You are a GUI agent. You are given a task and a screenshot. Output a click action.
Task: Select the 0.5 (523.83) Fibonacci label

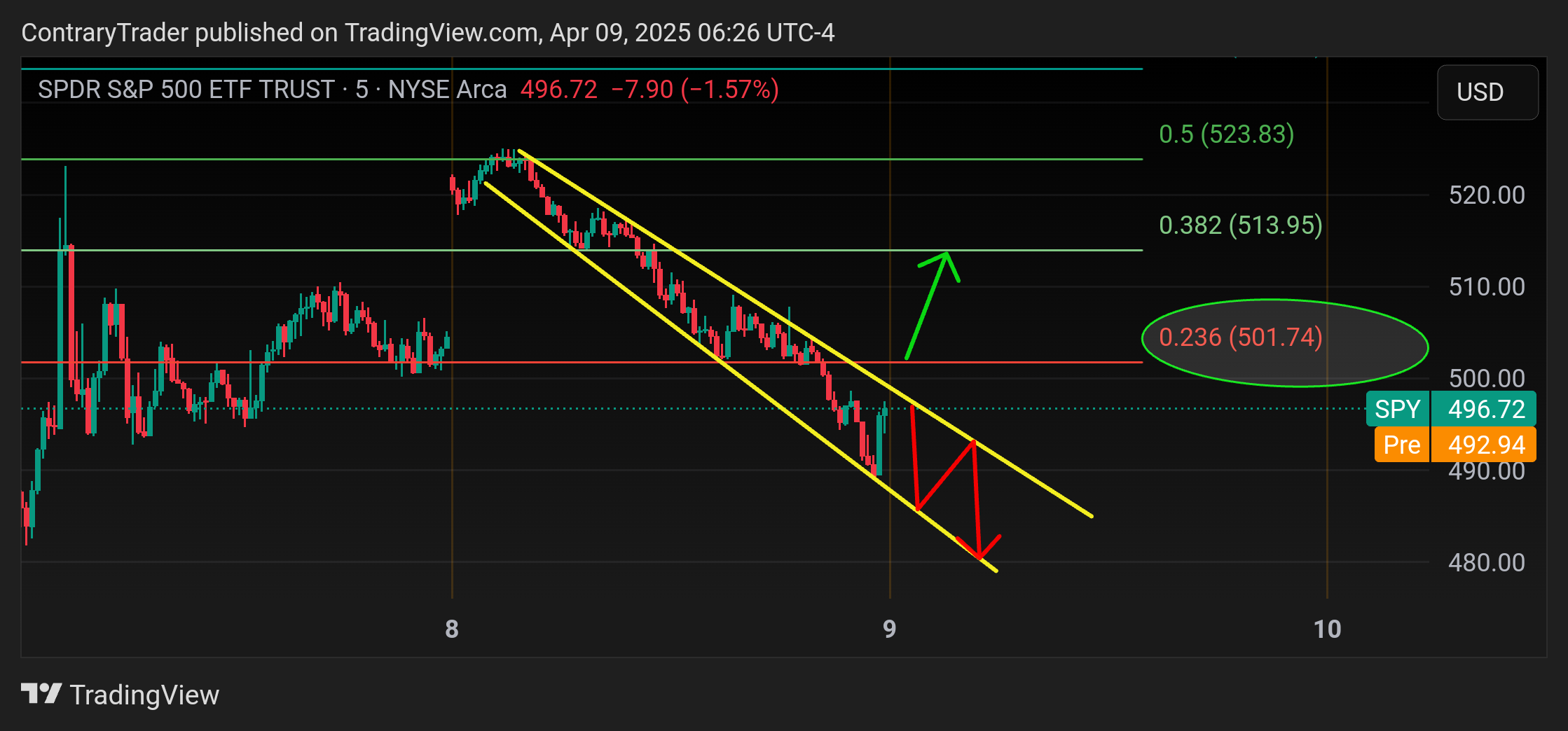(1226, 134)
